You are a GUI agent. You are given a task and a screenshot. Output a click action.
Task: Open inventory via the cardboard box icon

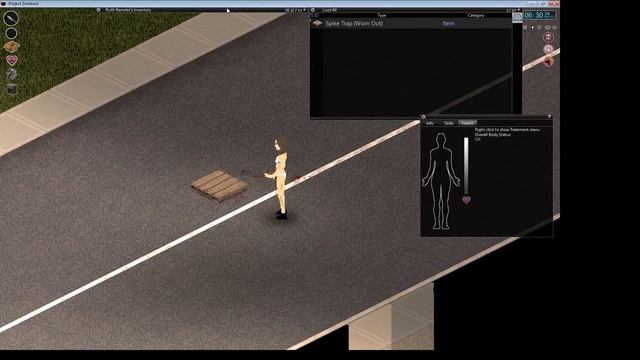(11, 47)
